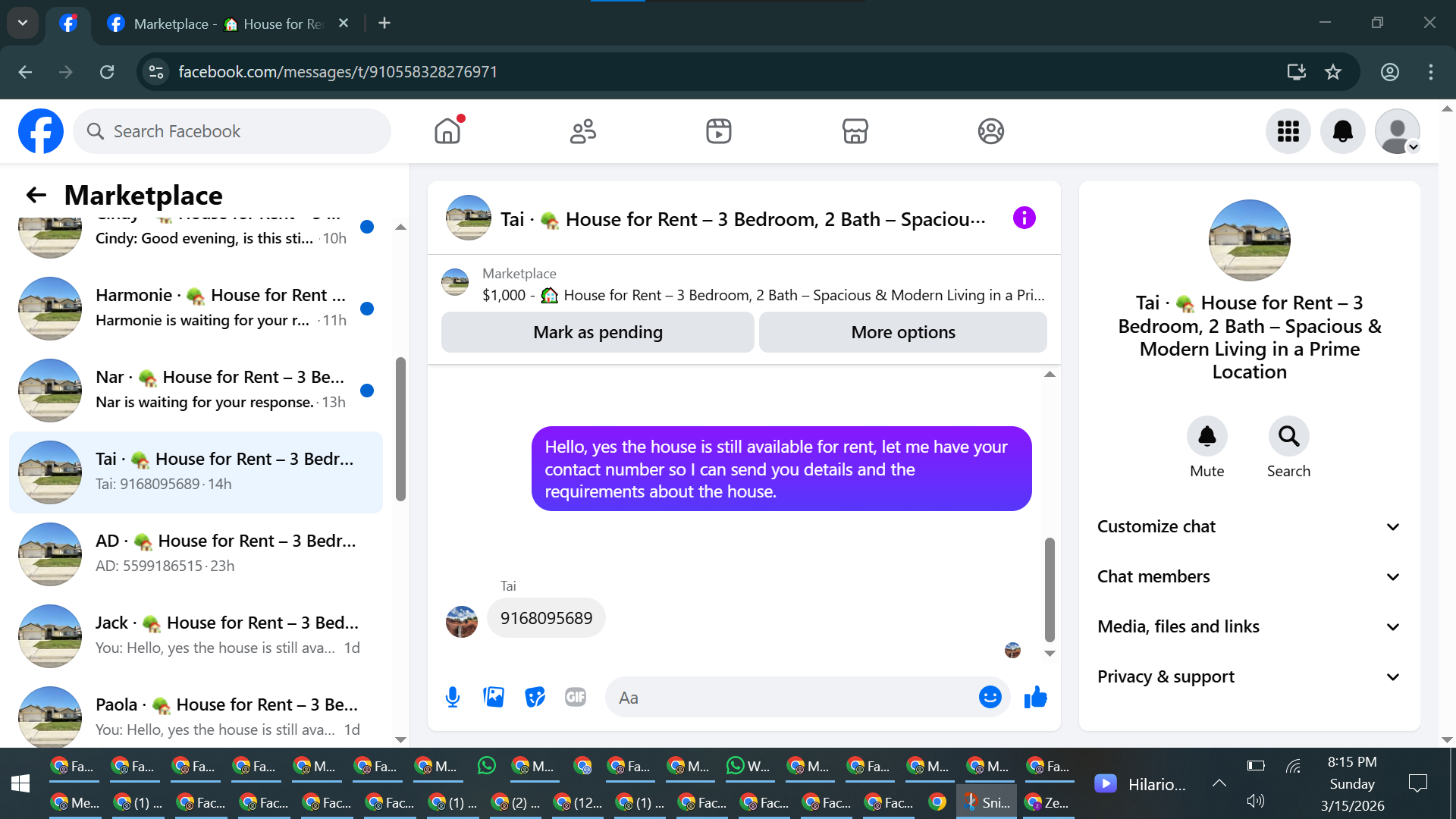The height and width of the screenshot is (819, 1456).
Task: Reload the page in Chrome
Action: tap(107, 71)
